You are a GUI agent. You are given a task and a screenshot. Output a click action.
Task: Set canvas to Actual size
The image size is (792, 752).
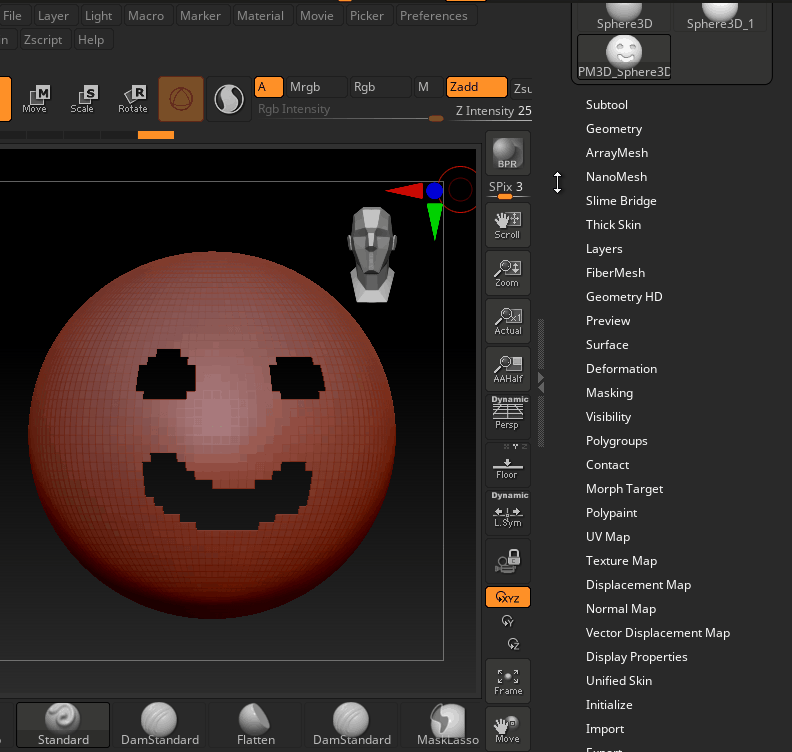click(508, 321)
